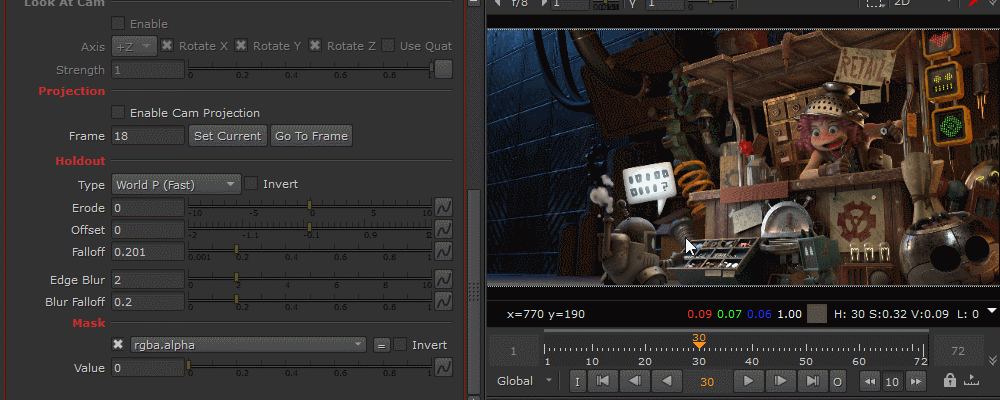Expand the double-chevron beside frame 72

(991, 360)
